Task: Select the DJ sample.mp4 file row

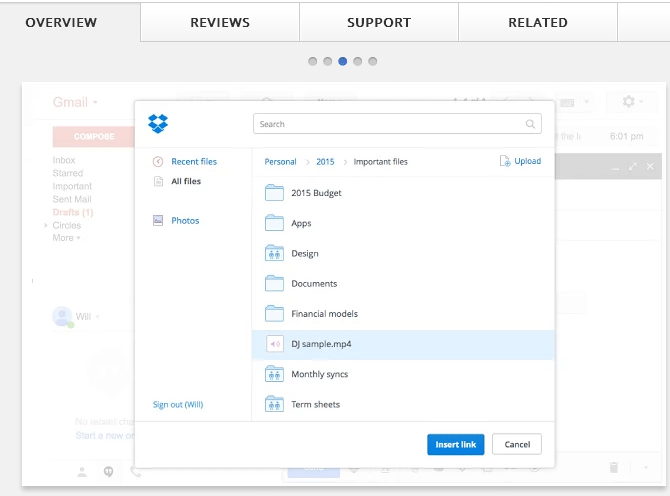Action: [403, 344]
